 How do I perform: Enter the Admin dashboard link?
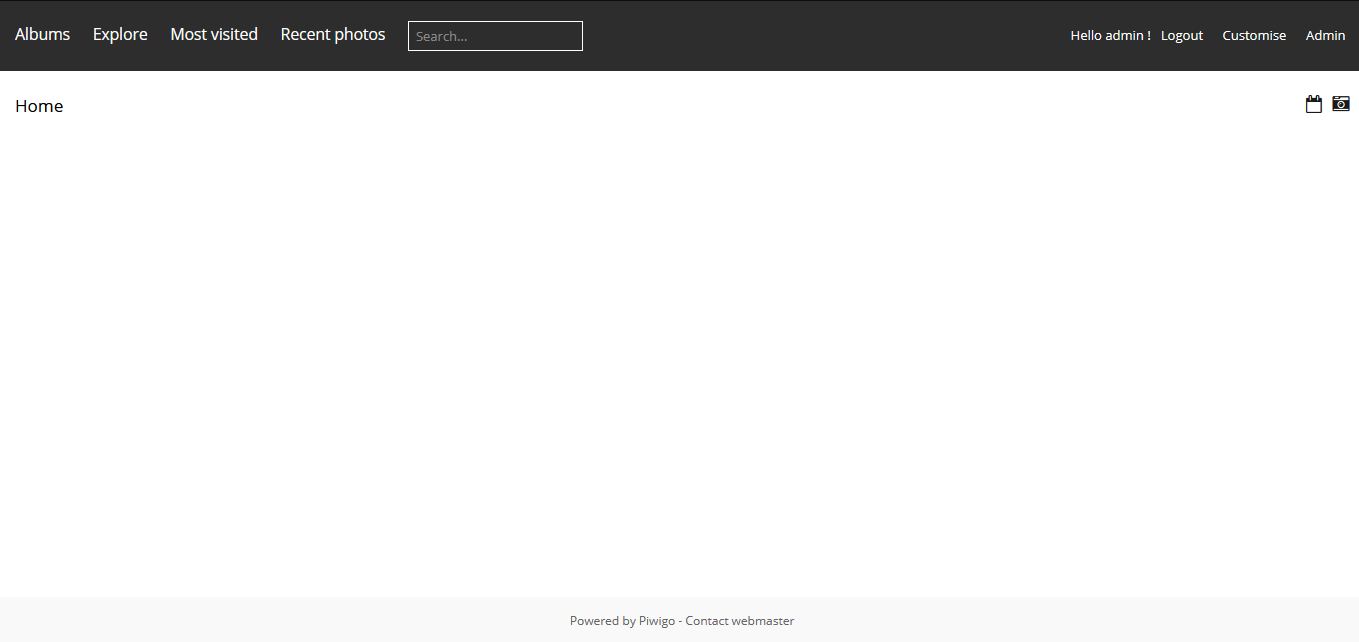tap(1325, 36)
